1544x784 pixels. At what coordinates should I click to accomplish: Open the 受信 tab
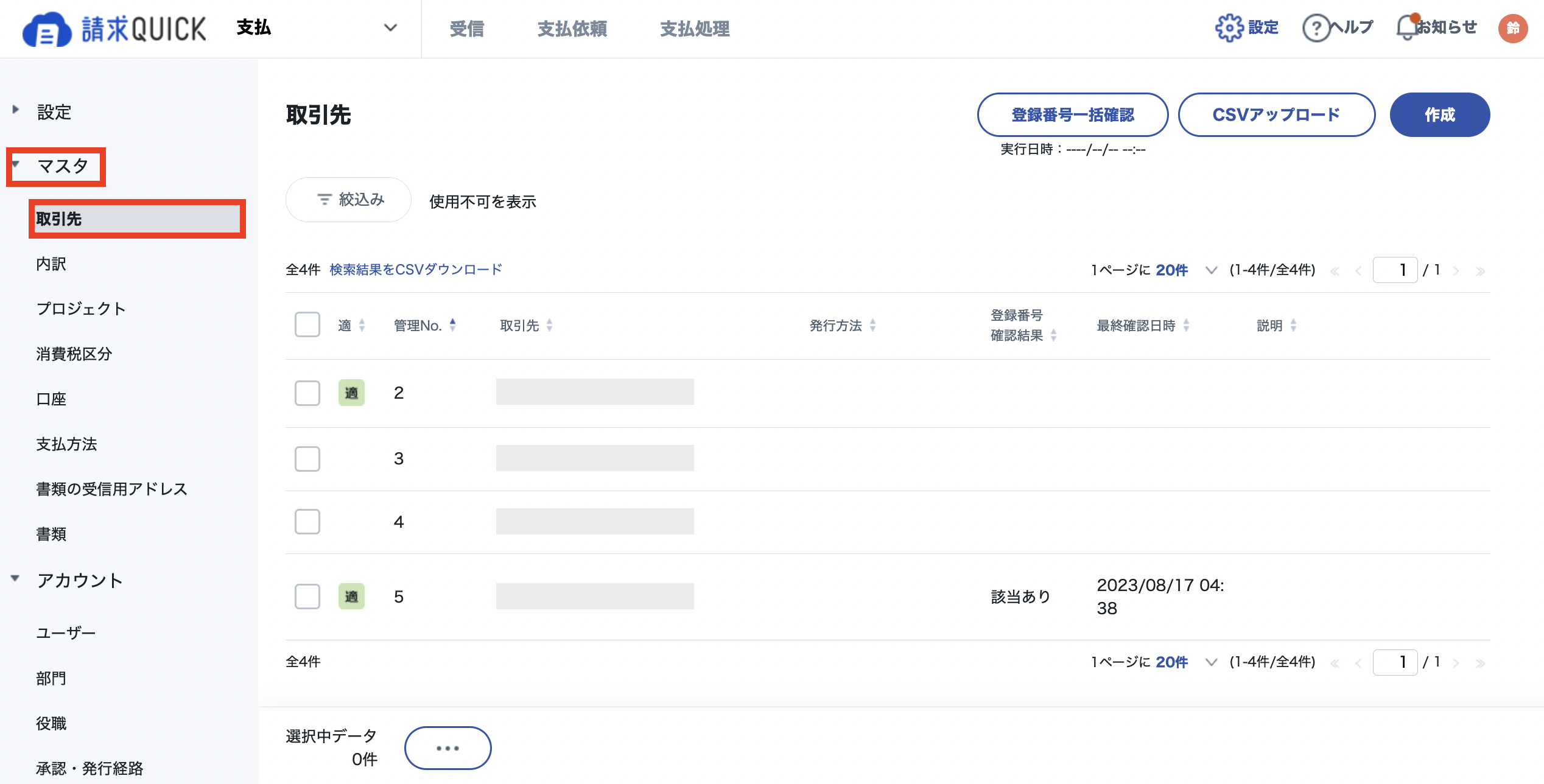click(x=467, y=29)
